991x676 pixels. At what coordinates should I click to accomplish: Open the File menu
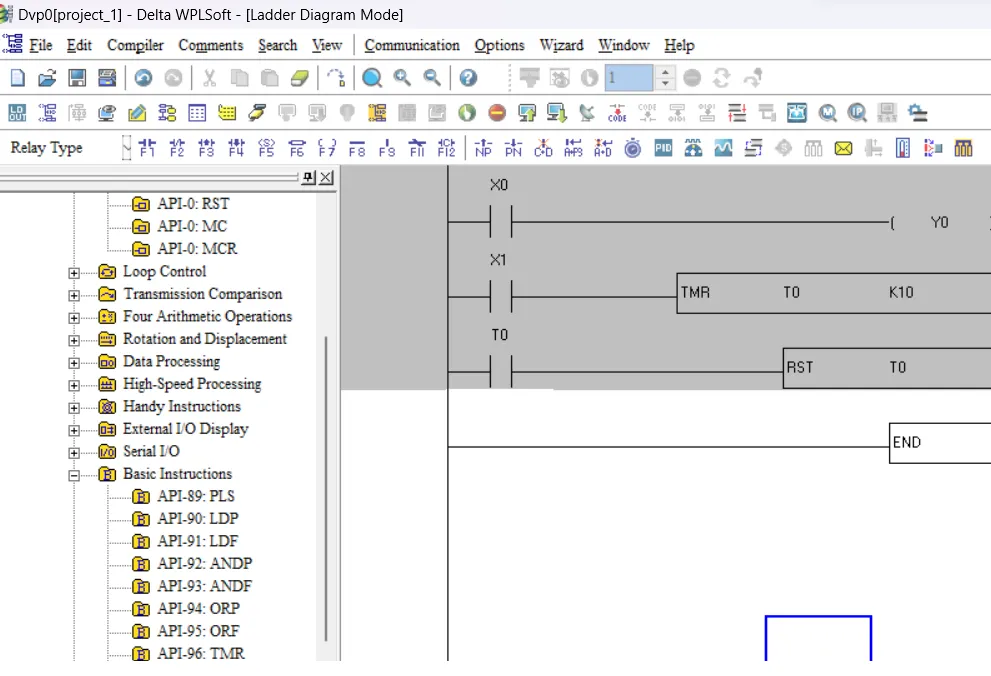40,45
